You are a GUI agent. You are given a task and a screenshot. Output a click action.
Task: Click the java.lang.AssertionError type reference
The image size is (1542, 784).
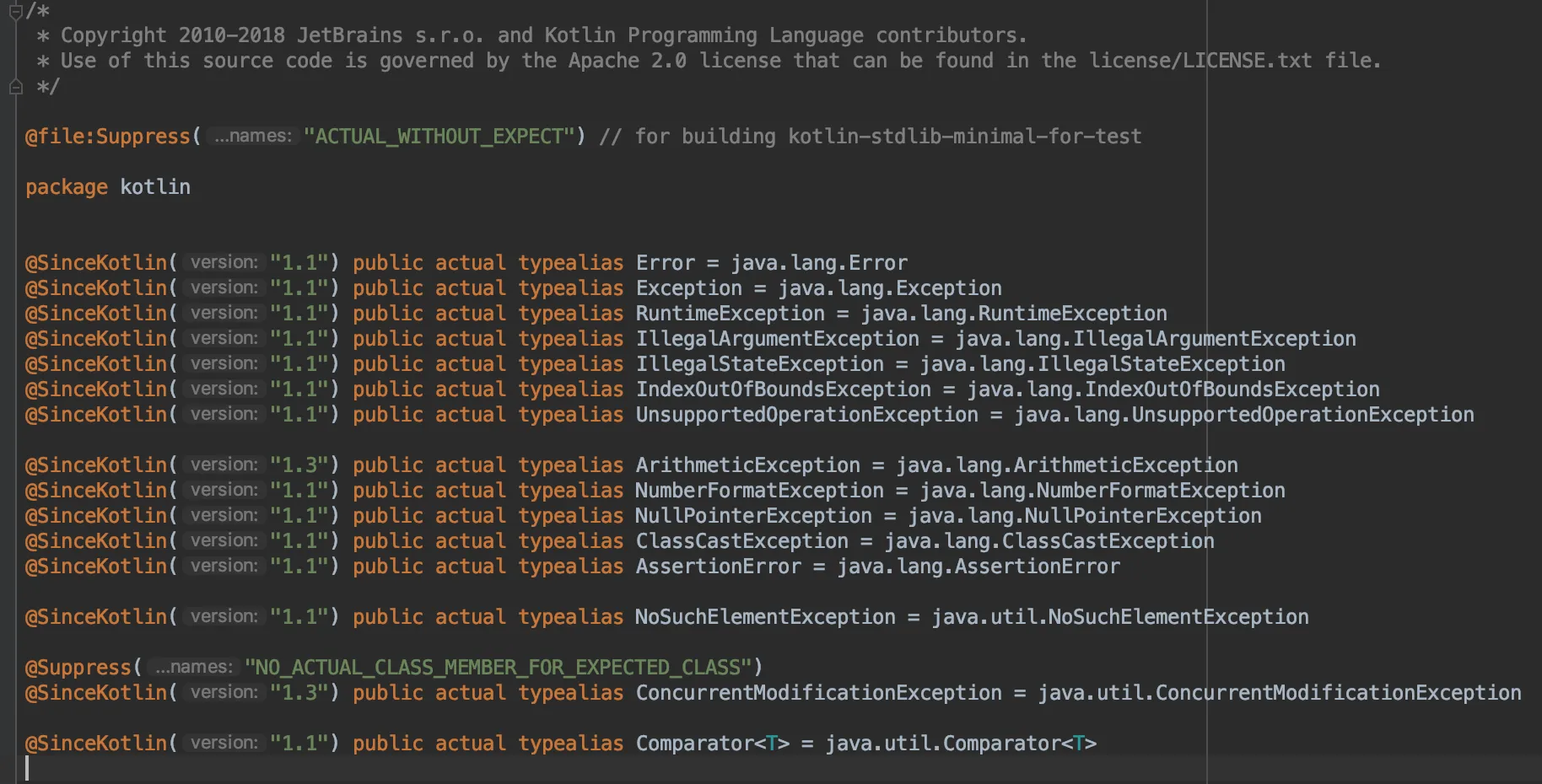979,567
